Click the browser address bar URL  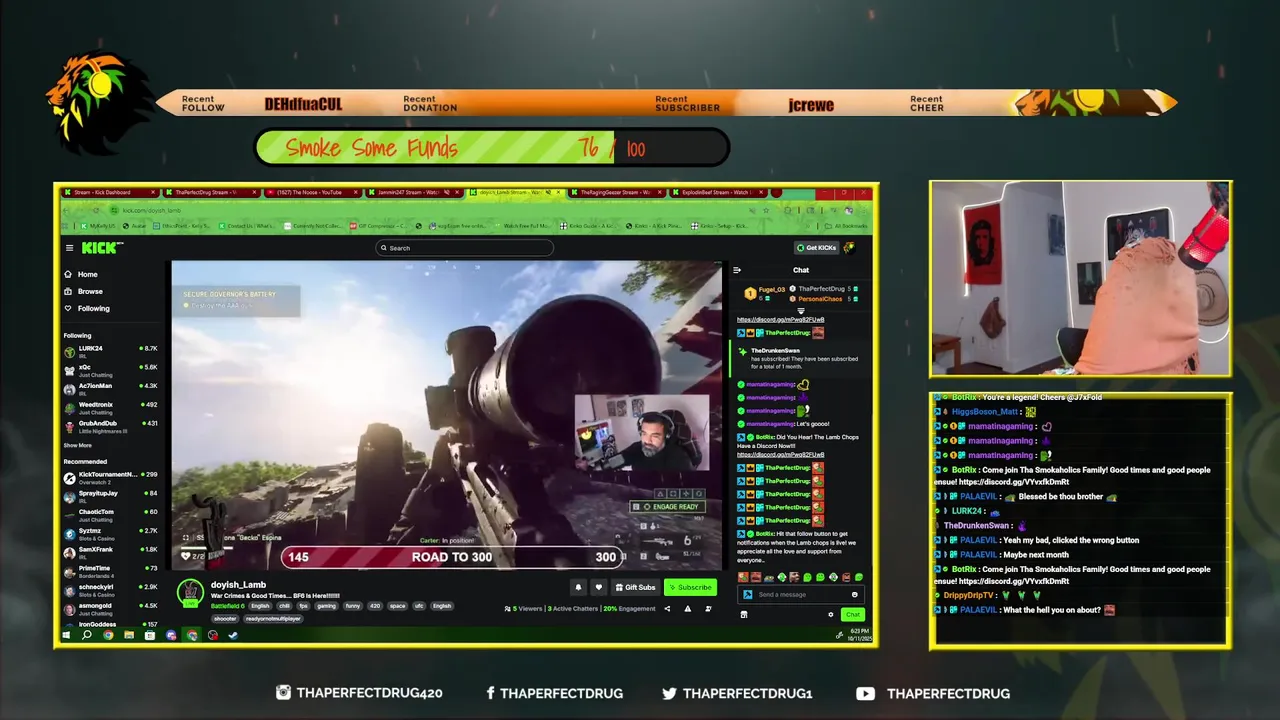152,210
